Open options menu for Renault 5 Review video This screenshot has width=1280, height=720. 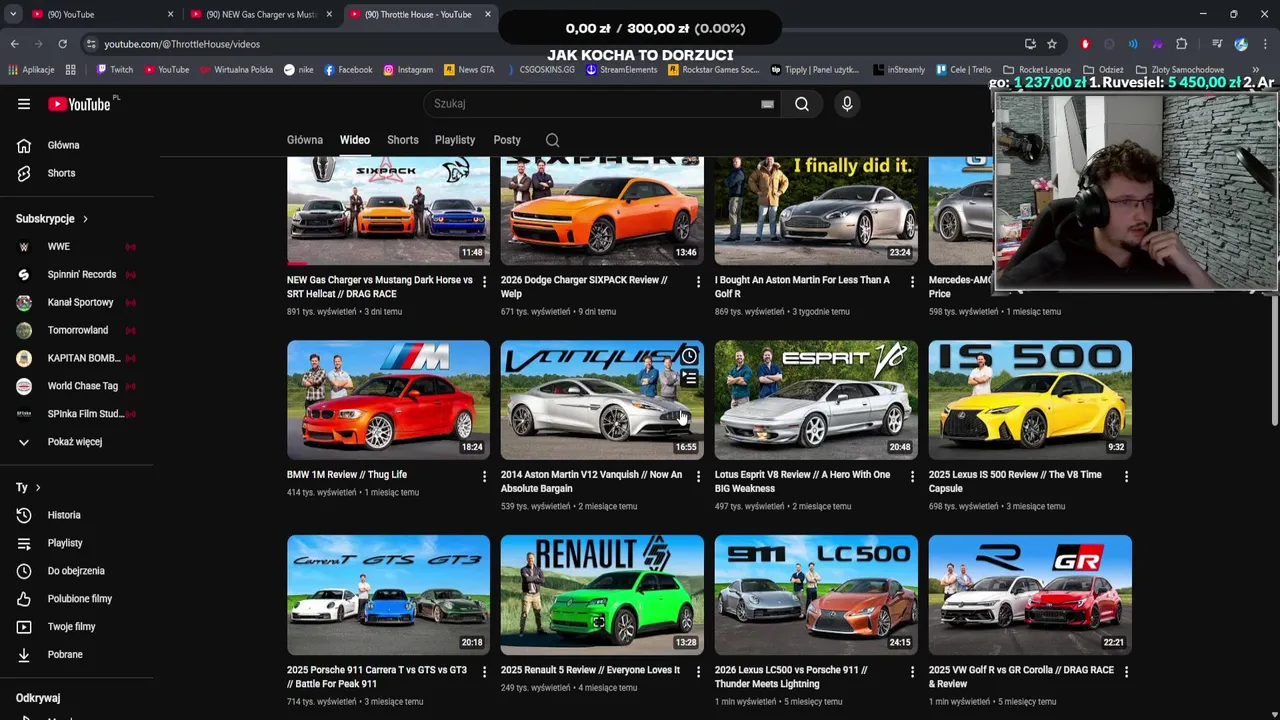(x=698, y=672)
